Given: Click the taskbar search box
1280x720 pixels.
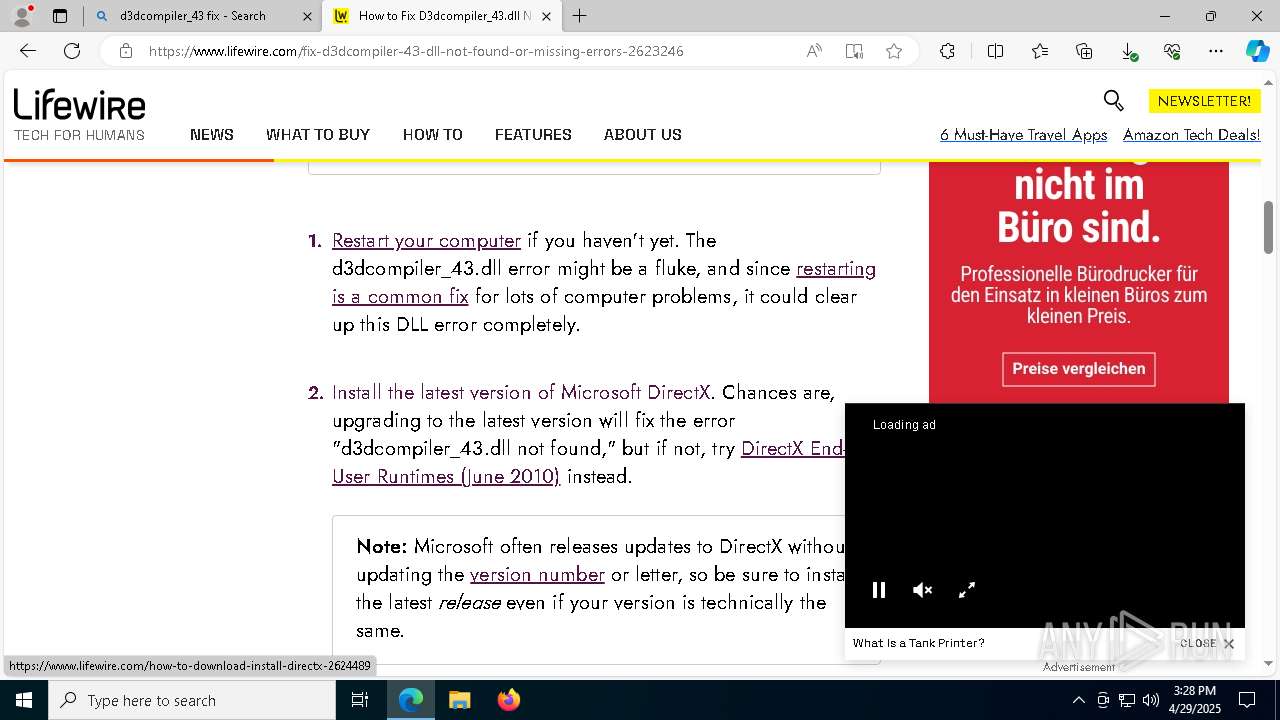Looking at the screenshot, I should click(x=192, y=700).
